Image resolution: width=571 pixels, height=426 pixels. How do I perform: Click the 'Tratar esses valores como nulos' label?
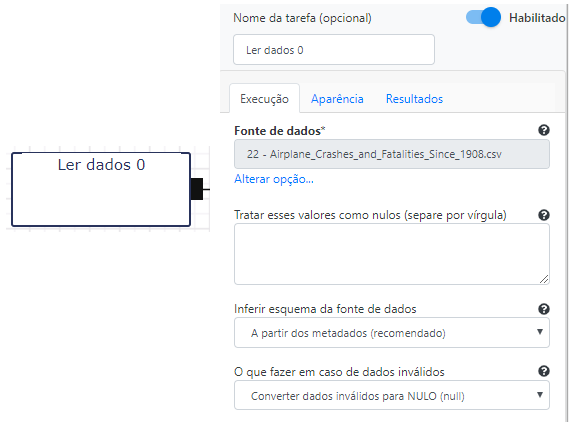(x=370, y=215)
